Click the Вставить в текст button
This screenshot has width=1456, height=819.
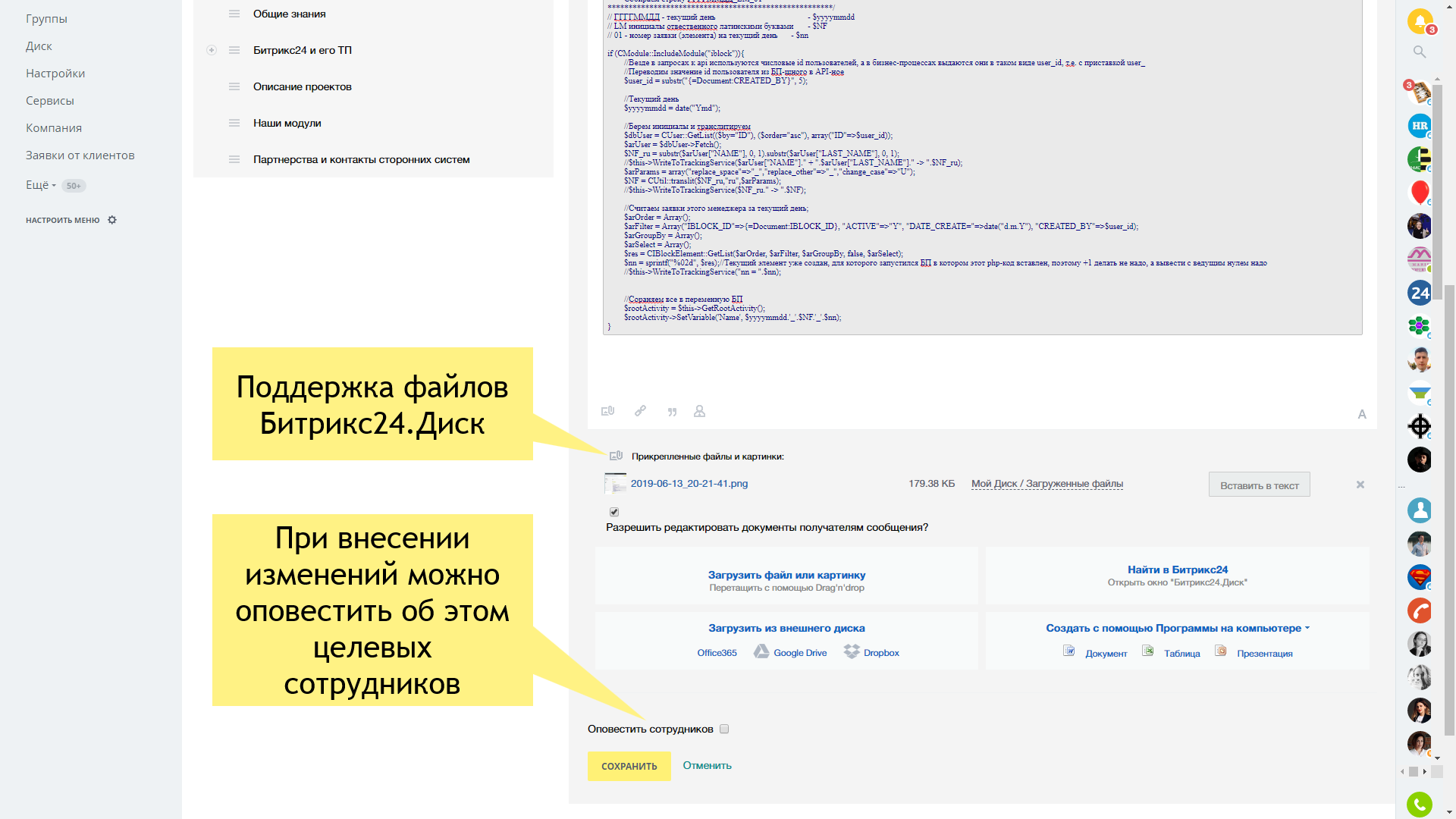point(1259,485)
